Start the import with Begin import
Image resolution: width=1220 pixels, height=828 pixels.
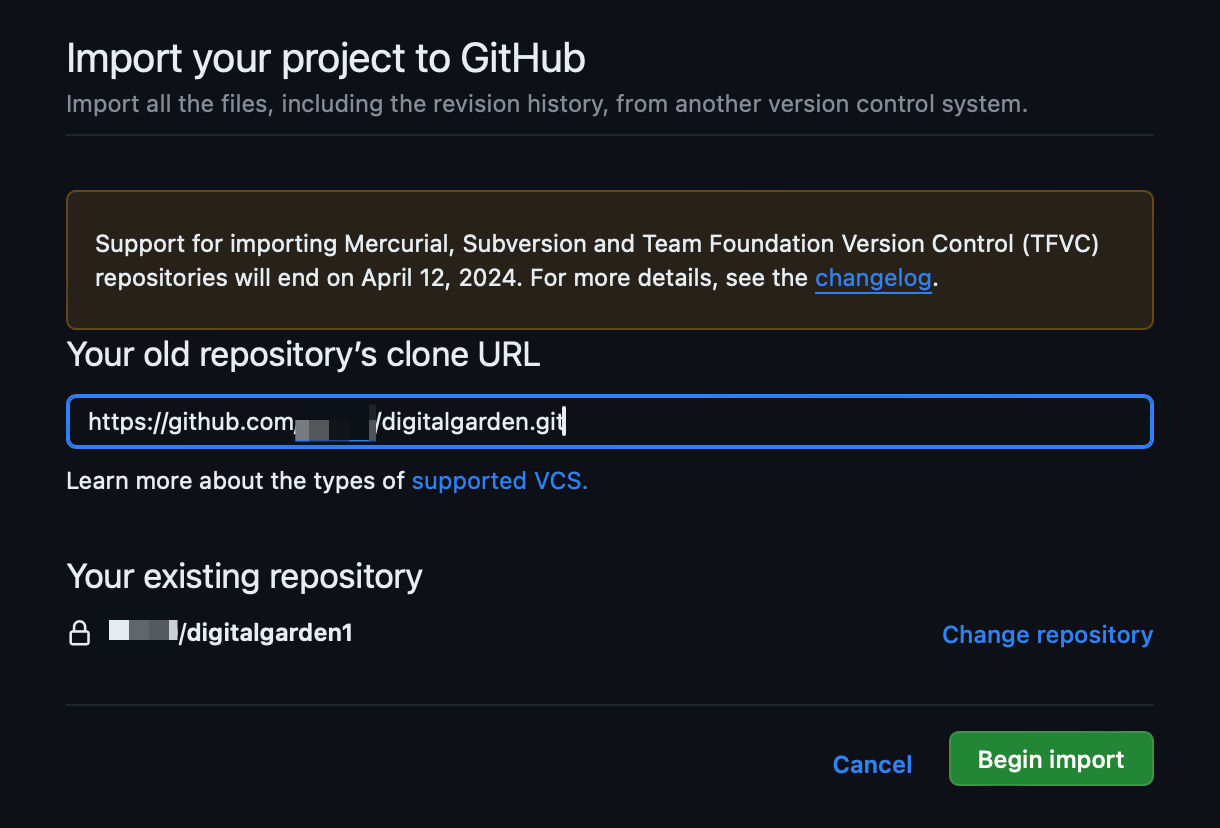coord(1050,759)
